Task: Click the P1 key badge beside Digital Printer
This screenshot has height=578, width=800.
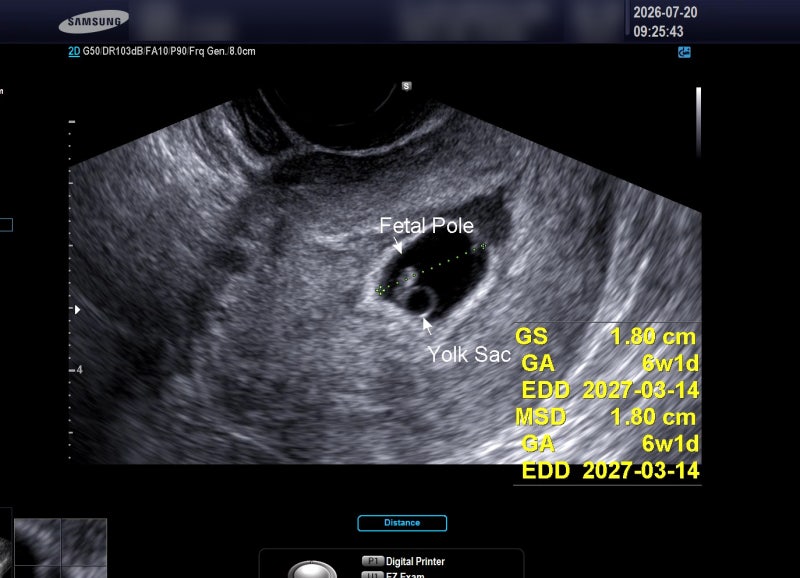Action: pyautogui.click(x=372, y=561)
